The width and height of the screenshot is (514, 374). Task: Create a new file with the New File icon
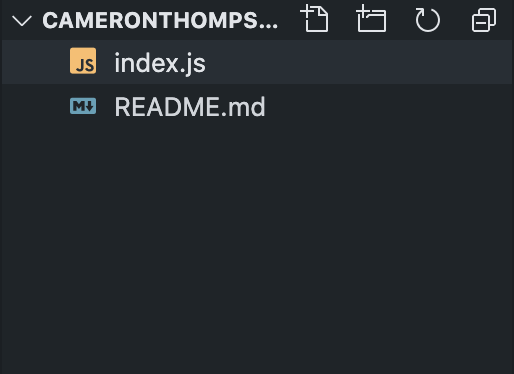click(315, 19)
